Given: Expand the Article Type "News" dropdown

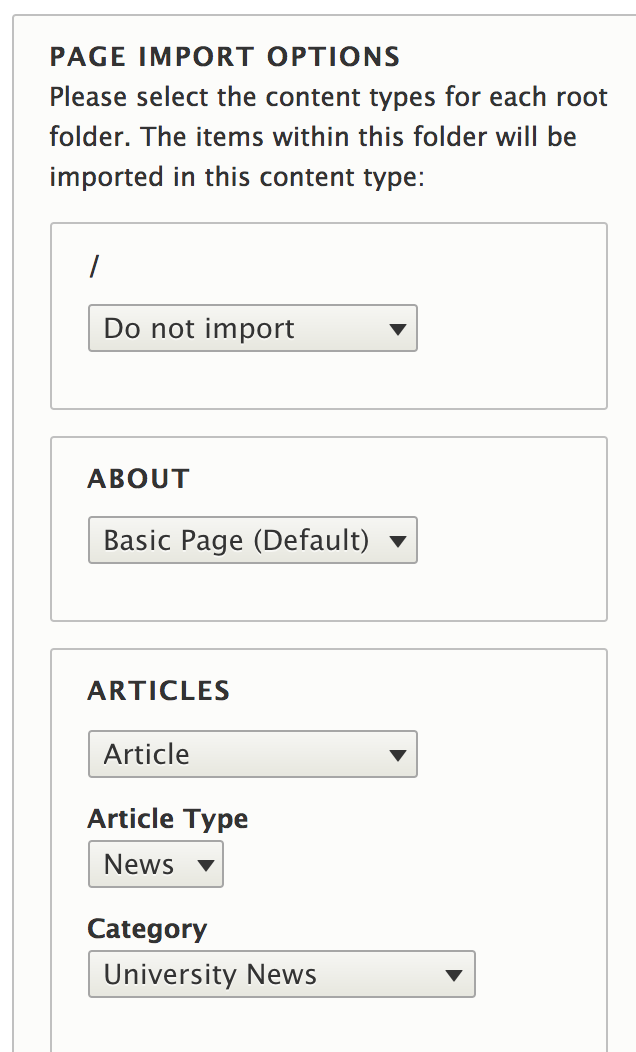Looking at the screenshot, I should (155, 865).
